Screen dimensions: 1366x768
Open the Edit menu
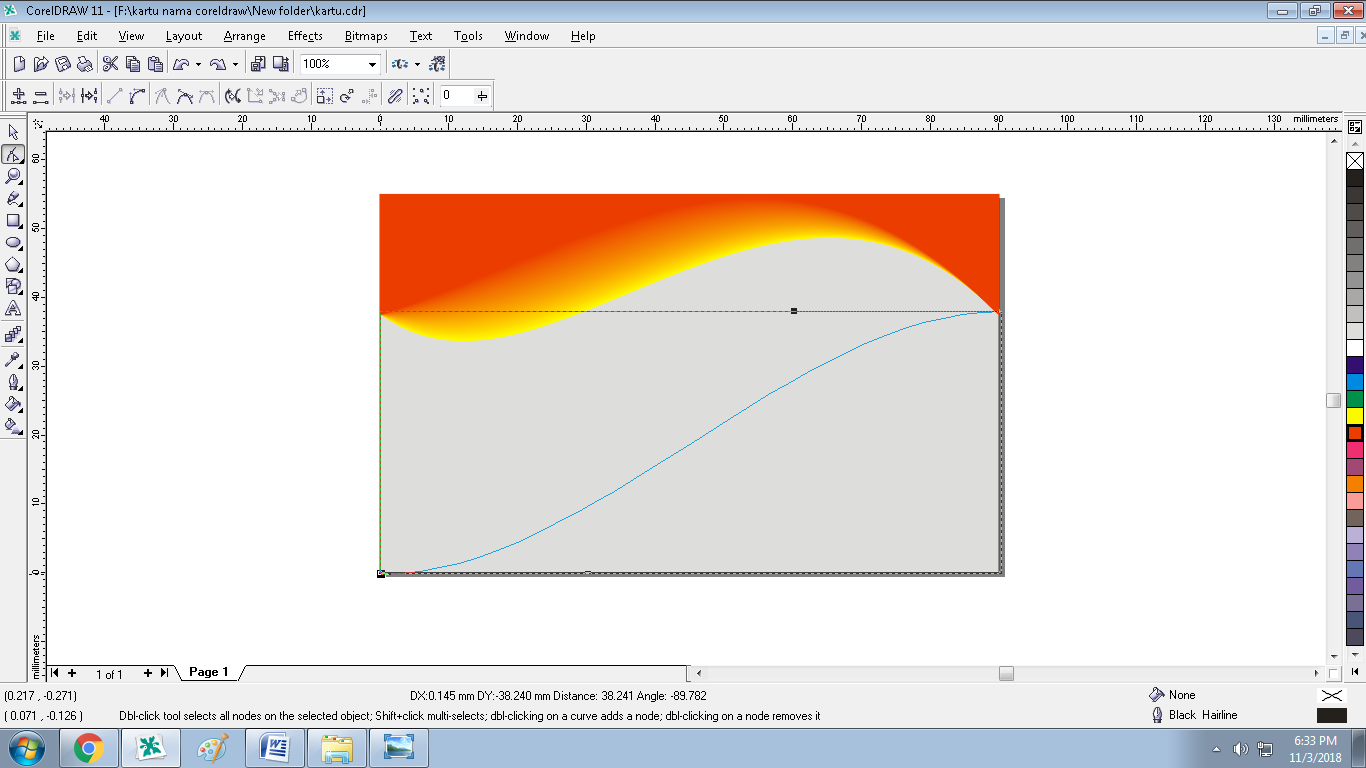tap(87, 36)
